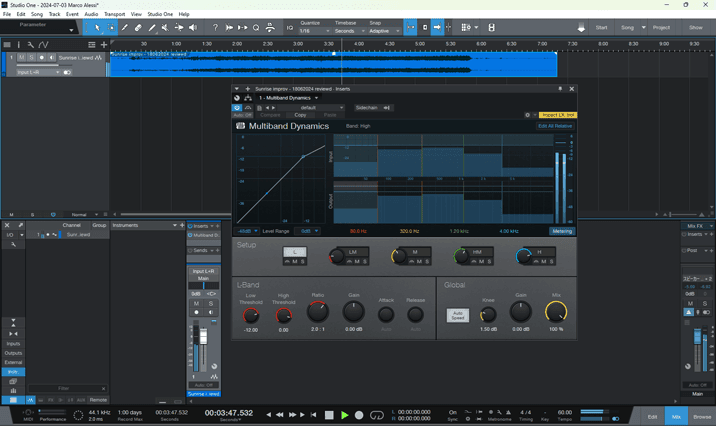Open the IQ input quantize button
The height and width of the screenshot is (426, 716).
290,27
